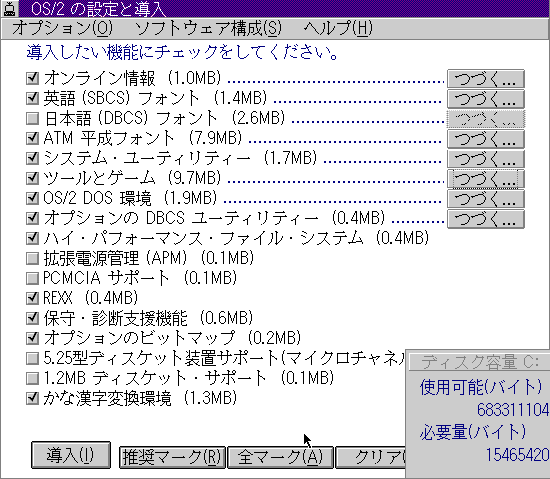Click つづく... button for オンライン情報
550x479 pixels.
click(x=486, y=79)
